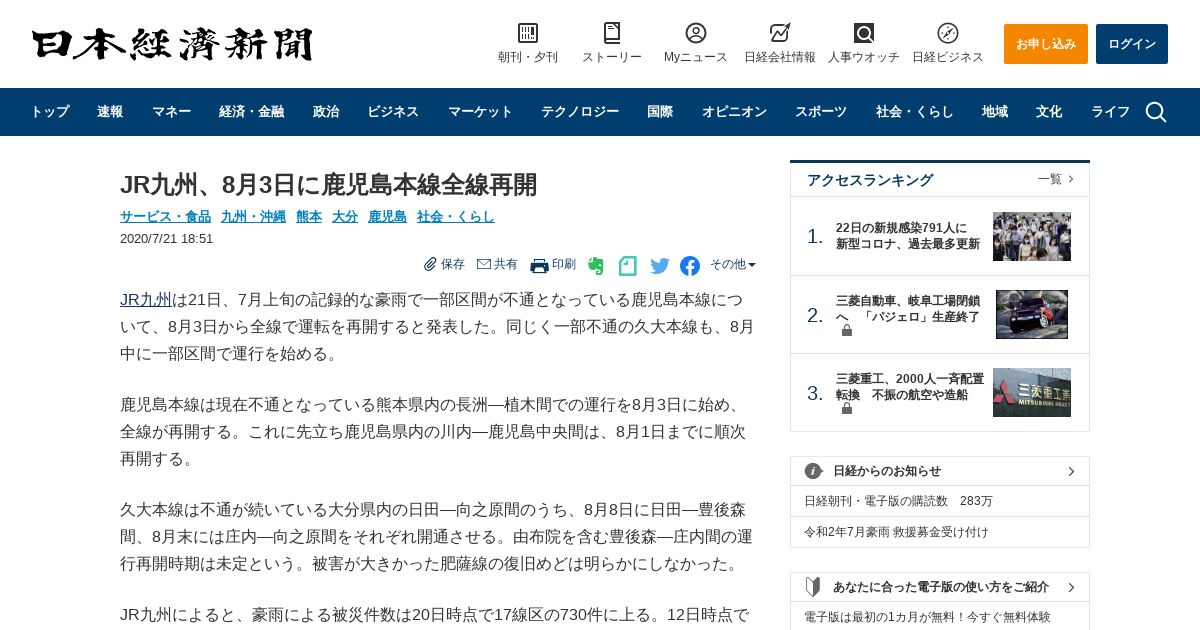Click the ログイン button

1132,44
